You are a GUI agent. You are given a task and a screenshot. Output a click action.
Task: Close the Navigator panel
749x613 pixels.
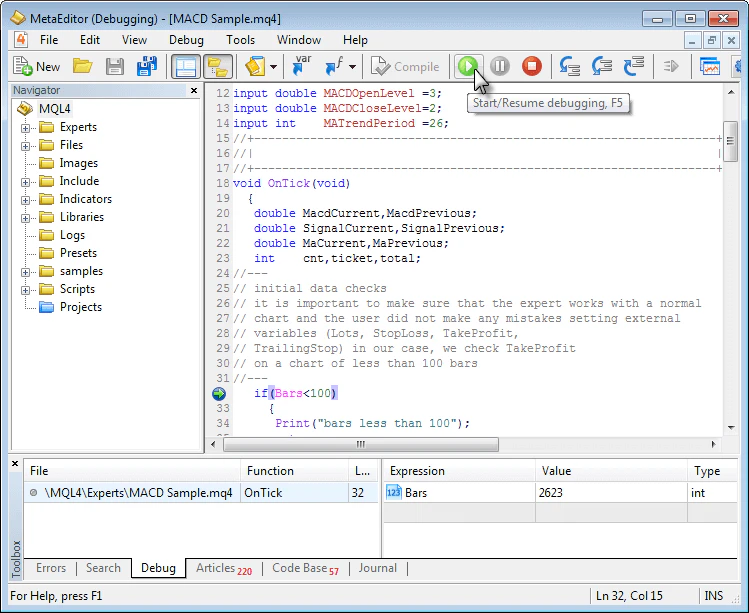(x=194, y=90)
